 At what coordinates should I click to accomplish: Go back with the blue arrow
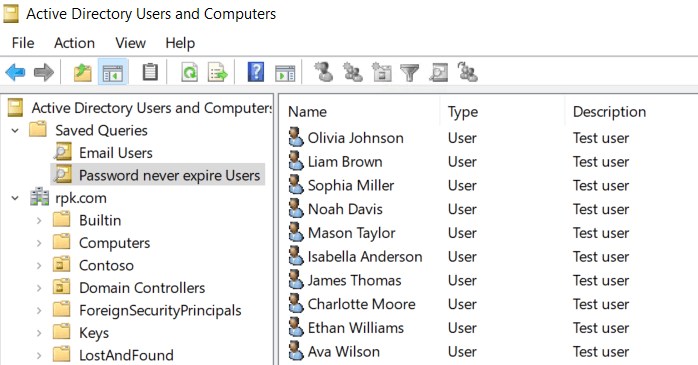click(x=15, y=72)
